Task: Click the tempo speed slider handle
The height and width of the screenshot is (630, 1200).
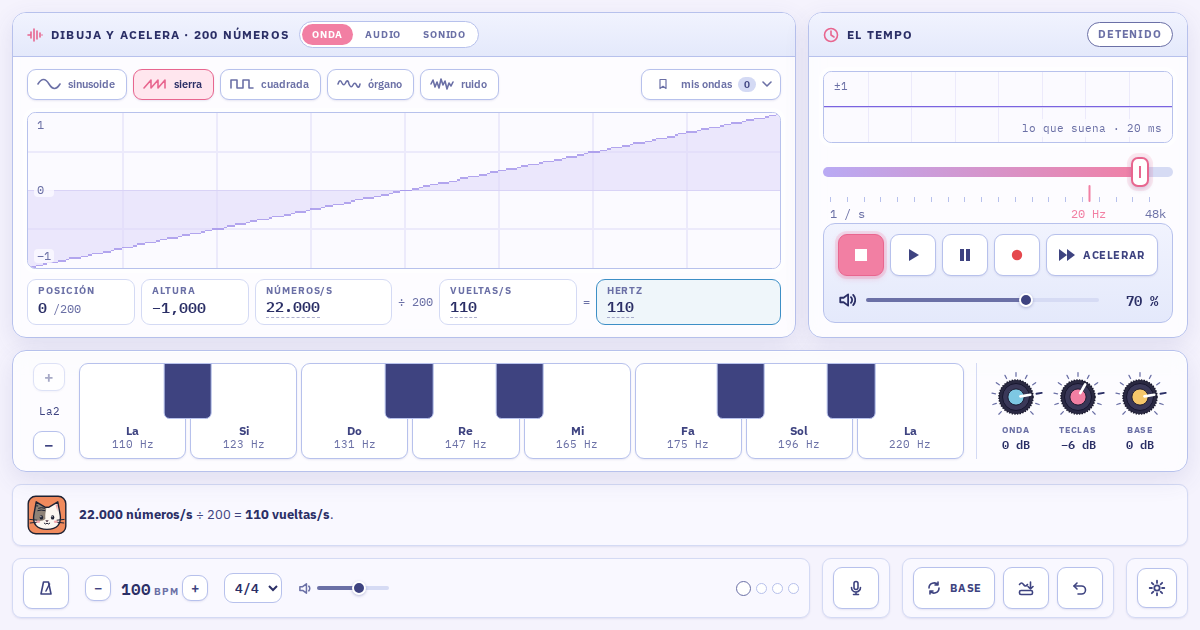Action: (x=1140, y=172)
